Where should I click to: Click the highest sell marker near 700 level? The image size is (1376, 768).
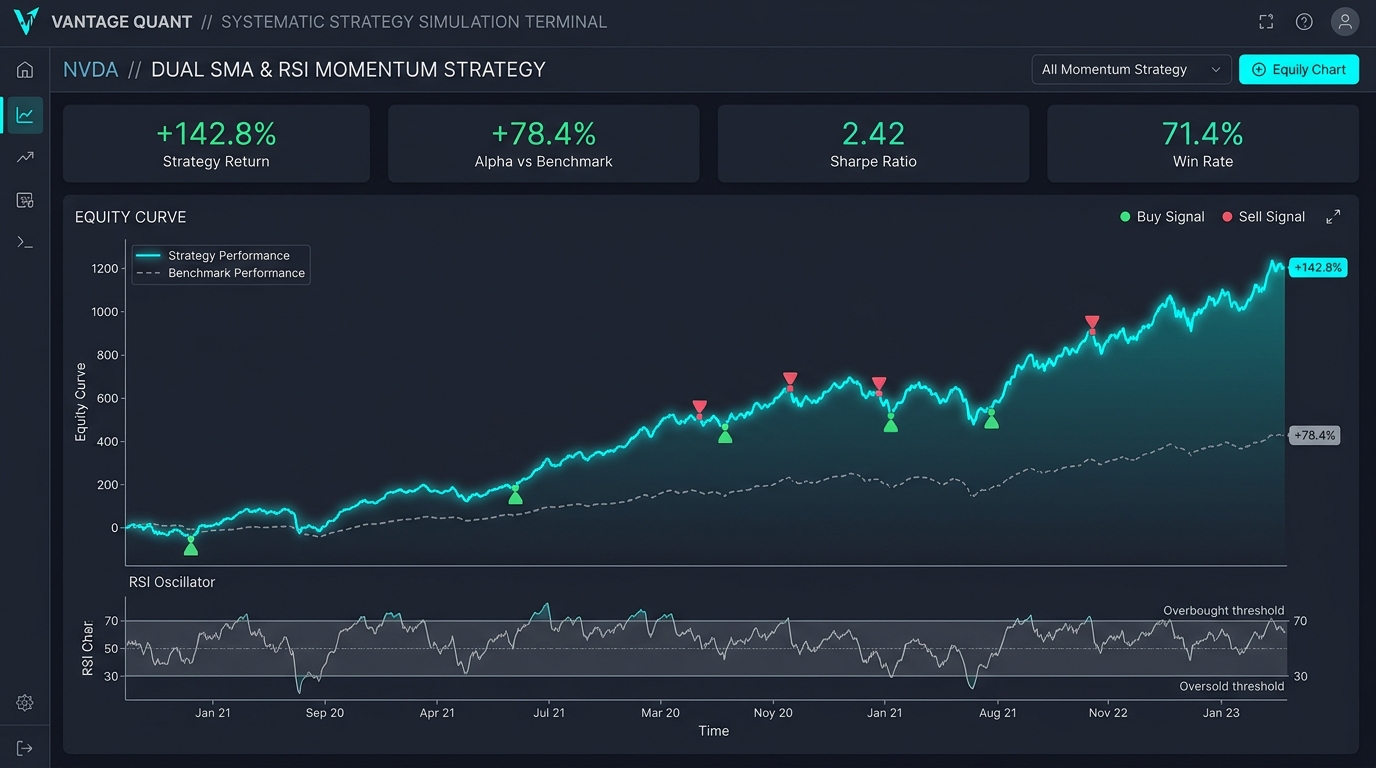coord(790,381)
